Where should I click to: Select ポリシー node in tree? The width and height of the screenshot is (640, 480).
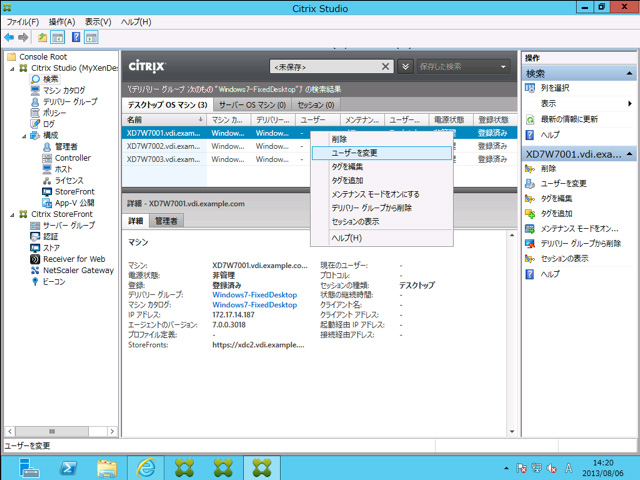[54, 113]
